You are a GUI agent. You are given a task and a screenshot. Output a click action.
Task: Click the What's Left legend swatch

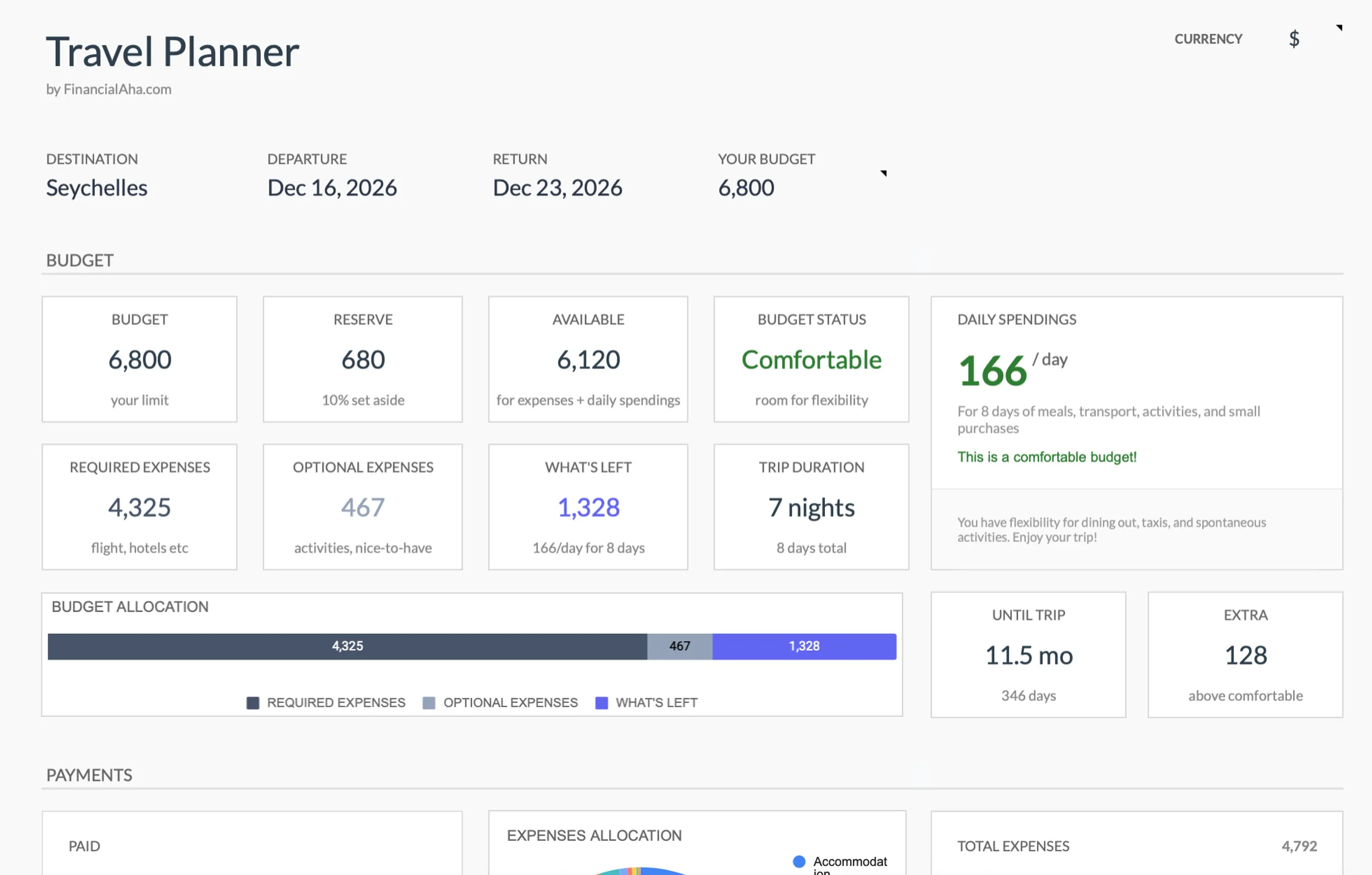coord(602,702)
